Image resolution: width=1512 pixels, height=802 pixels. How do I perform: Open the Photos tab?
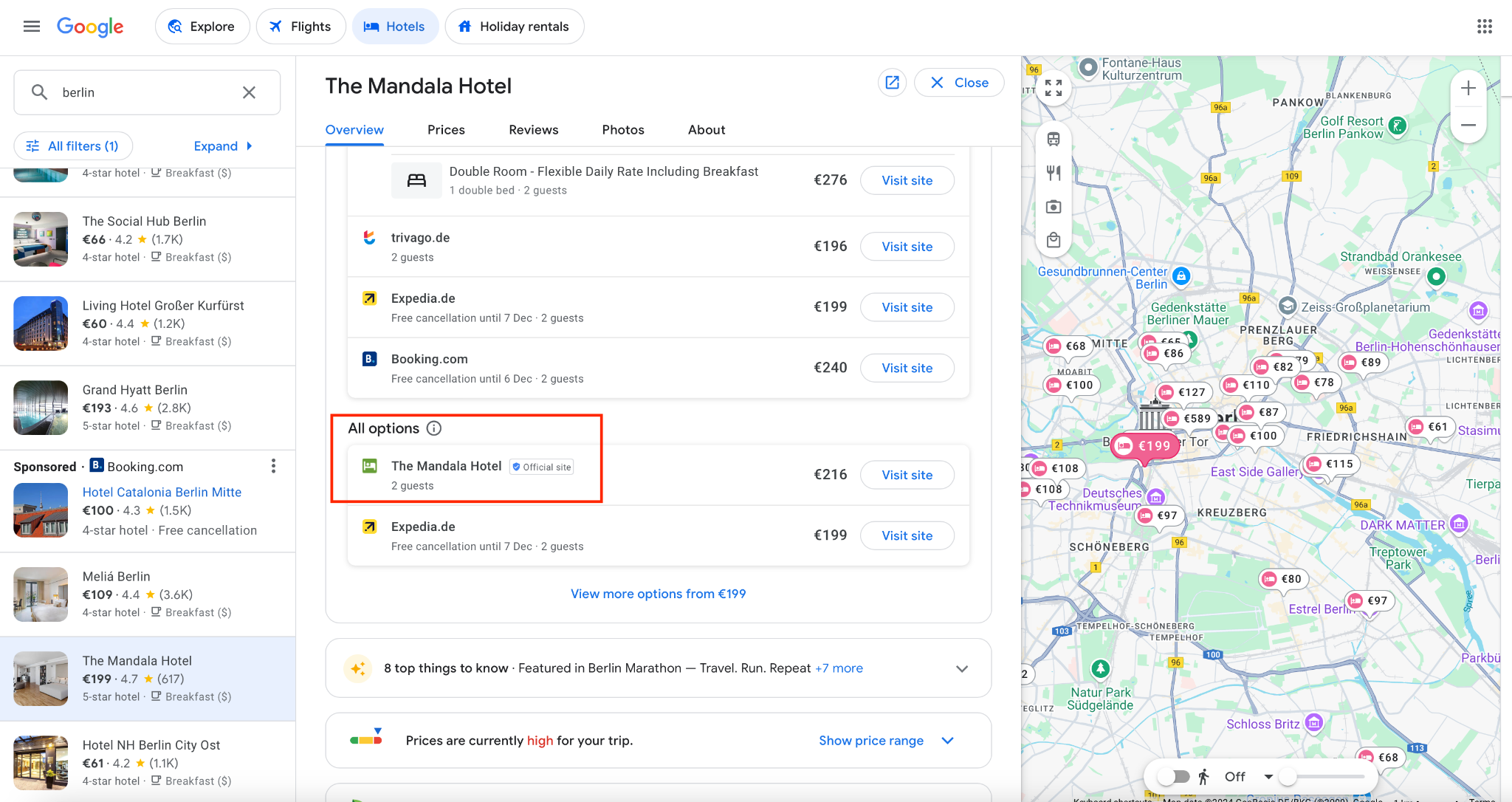(x=622, y=130)
